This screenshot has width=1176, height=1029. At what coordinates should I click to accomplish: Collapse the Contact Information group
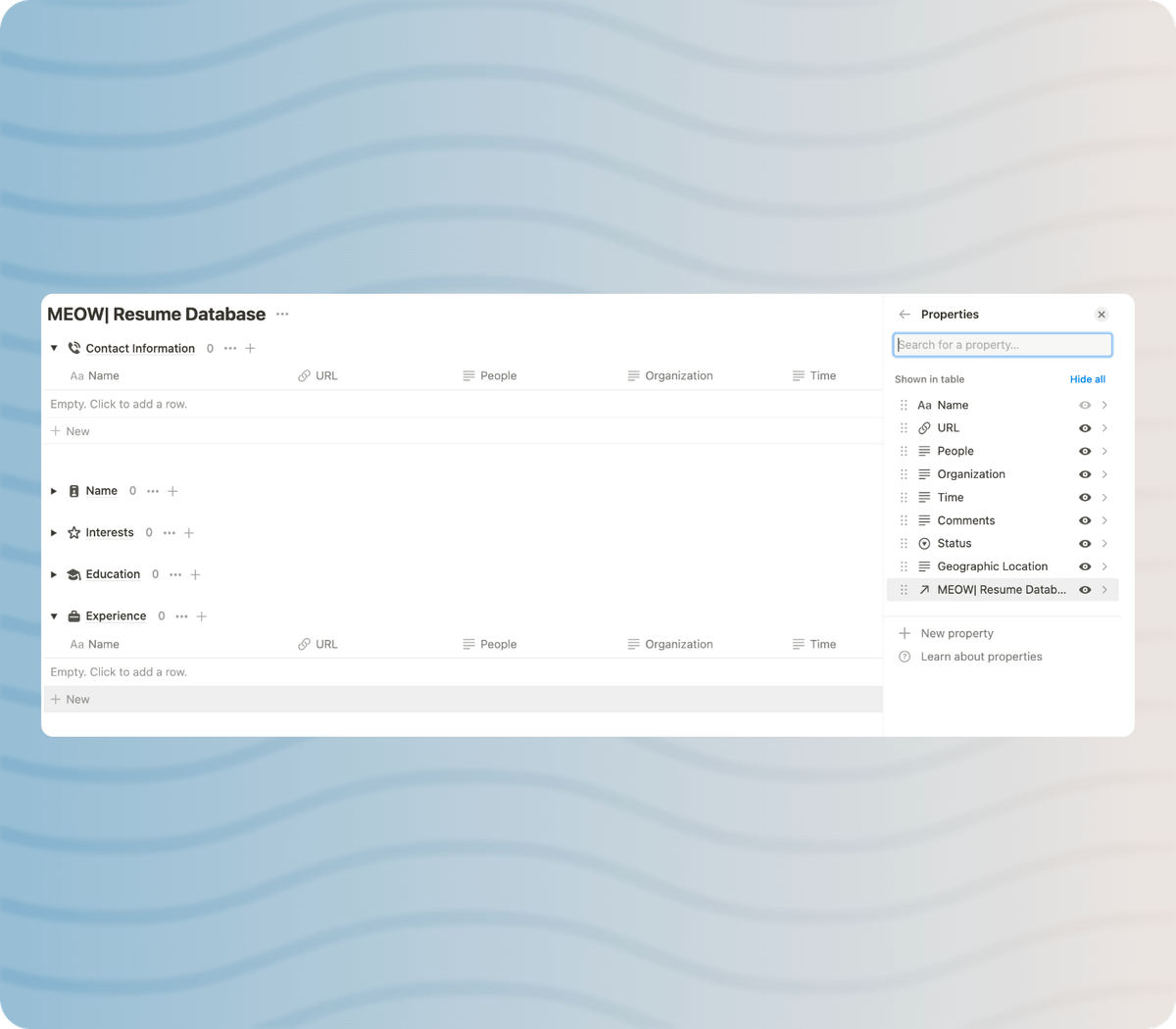point(54,349)
